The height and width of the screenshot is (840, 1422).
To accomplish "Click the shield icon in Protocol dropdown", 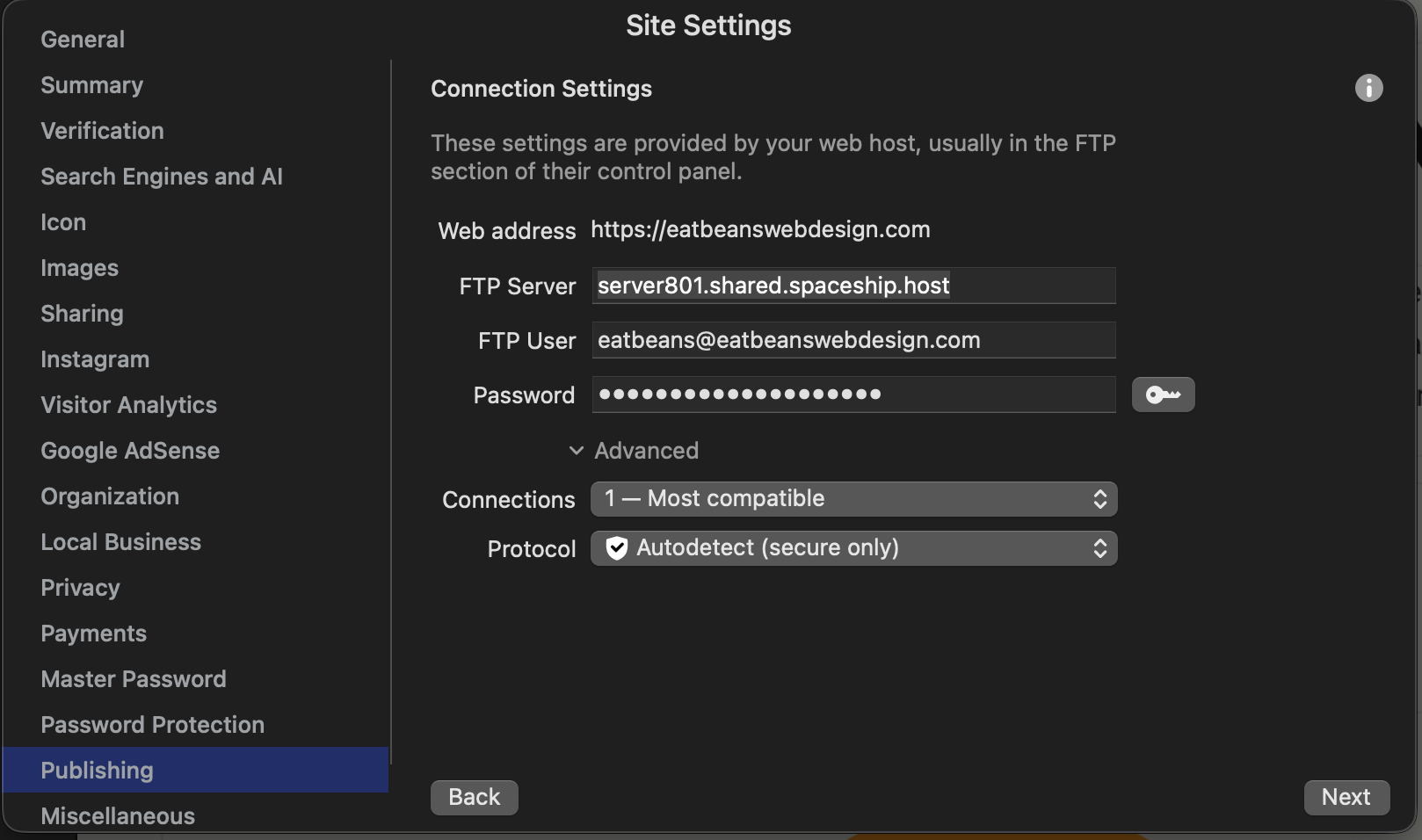I will [617, 548].
